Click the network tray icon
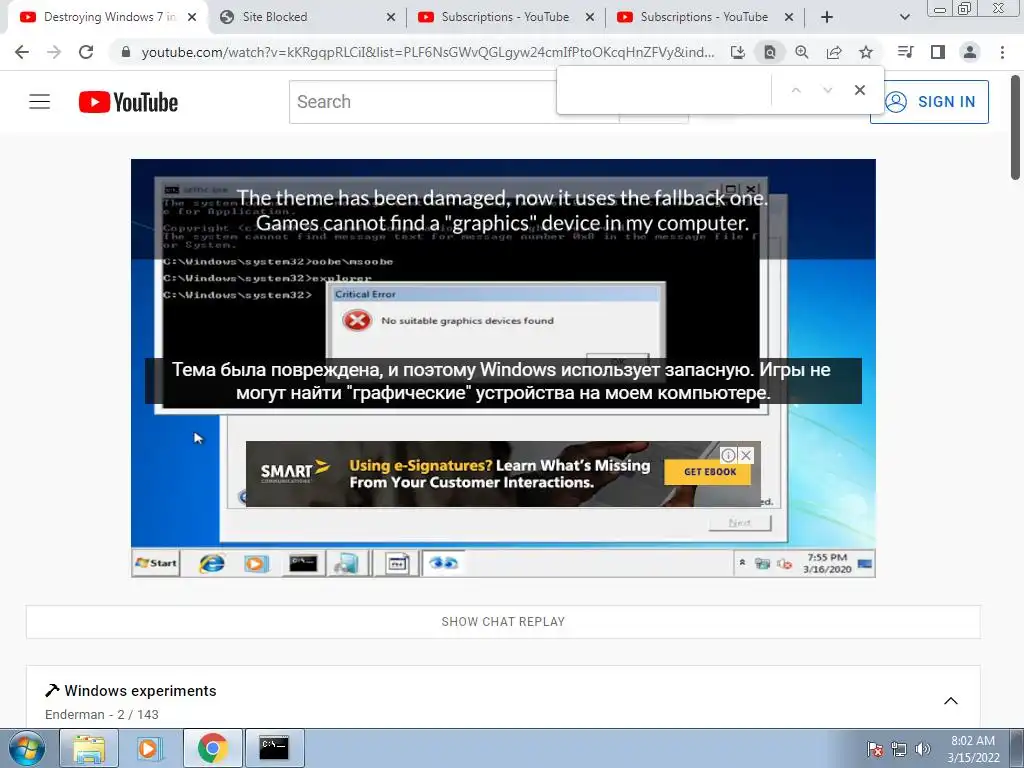Image resolution: width=1024 pixels, height=768 pixels. tap(899, 749)
